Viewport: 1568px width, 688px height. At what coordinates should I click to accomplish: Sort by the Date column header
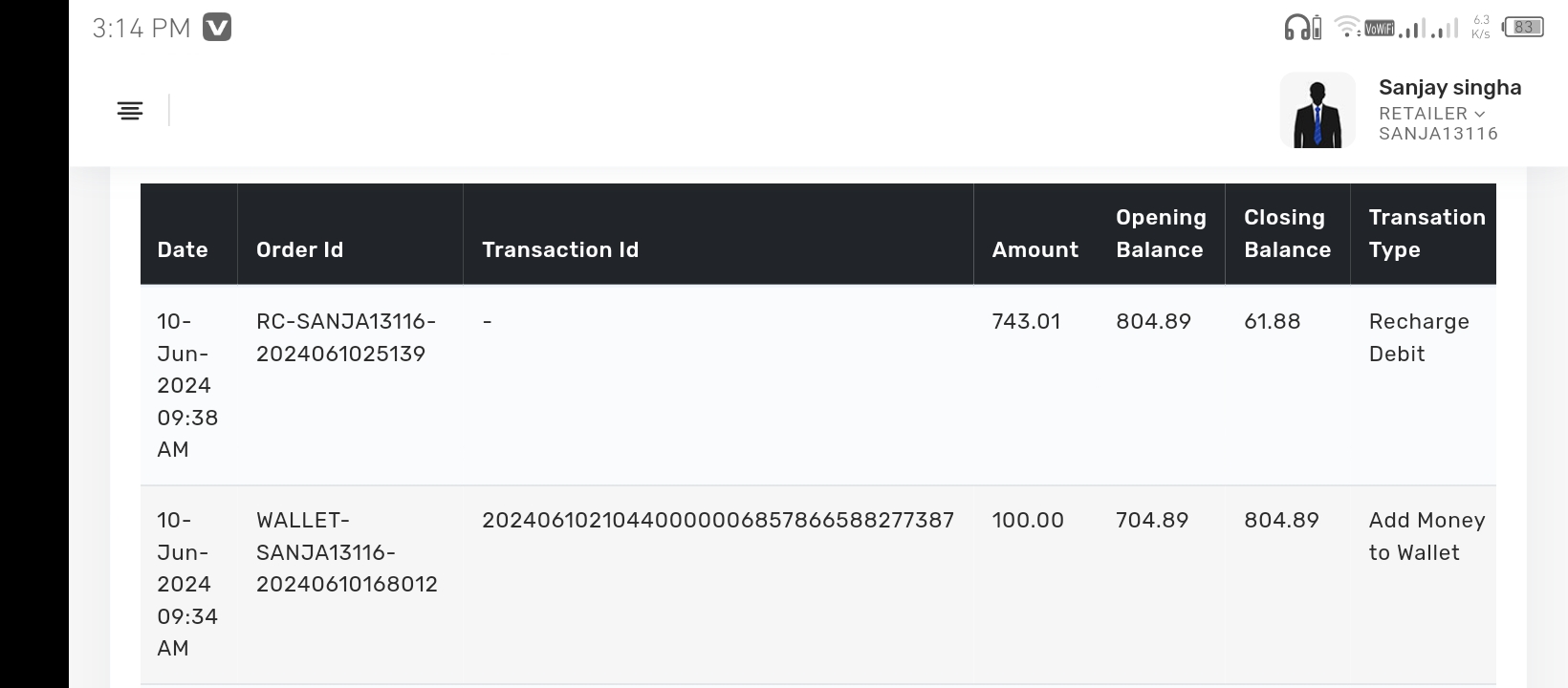point(183,249)
